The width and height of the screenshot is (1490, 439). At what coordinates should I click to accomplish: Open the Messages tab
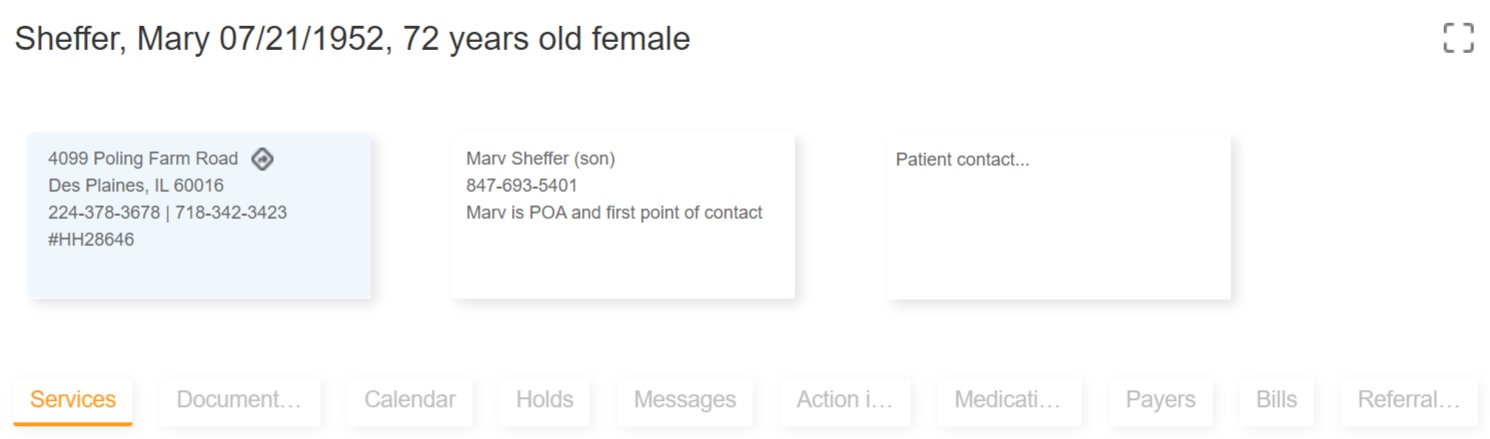[685, 400]
